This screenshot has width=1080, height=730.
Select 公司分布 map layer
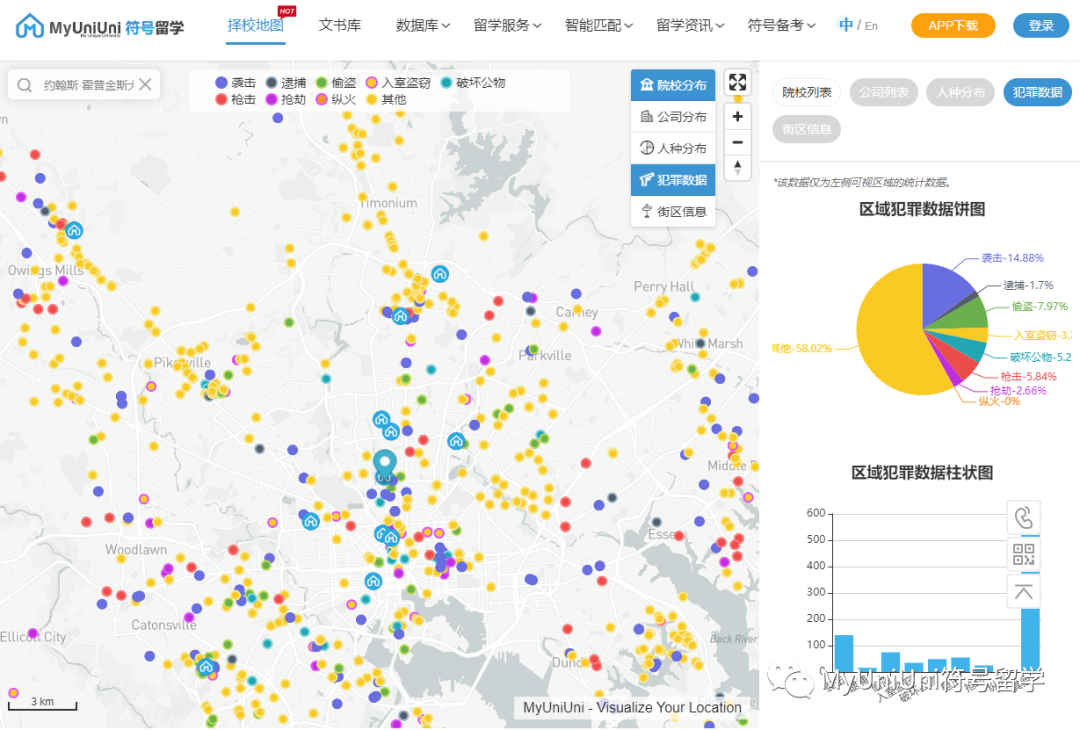(673, 117)
